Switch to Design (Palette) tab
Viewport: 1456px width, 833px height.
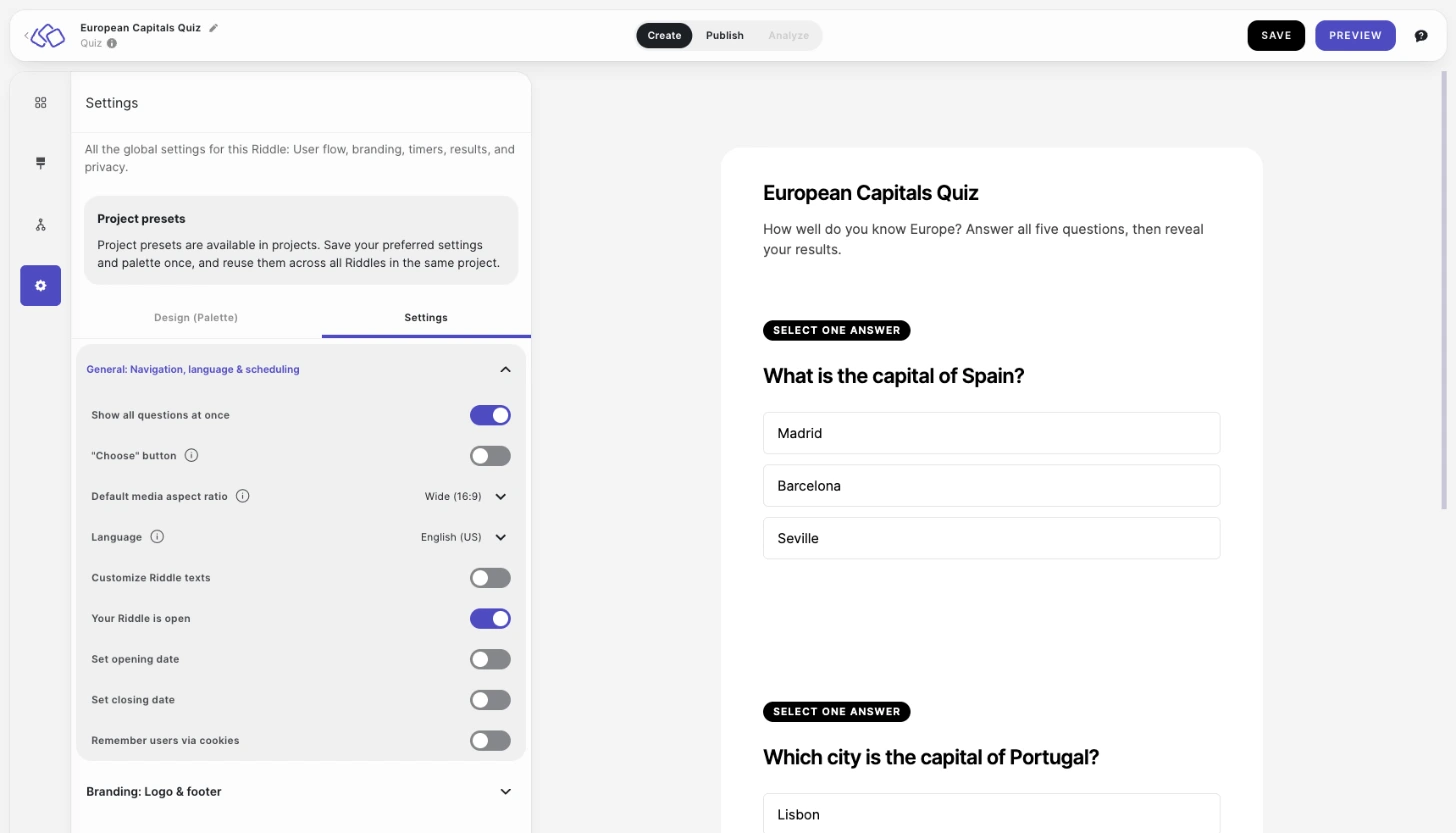point(196,317)
